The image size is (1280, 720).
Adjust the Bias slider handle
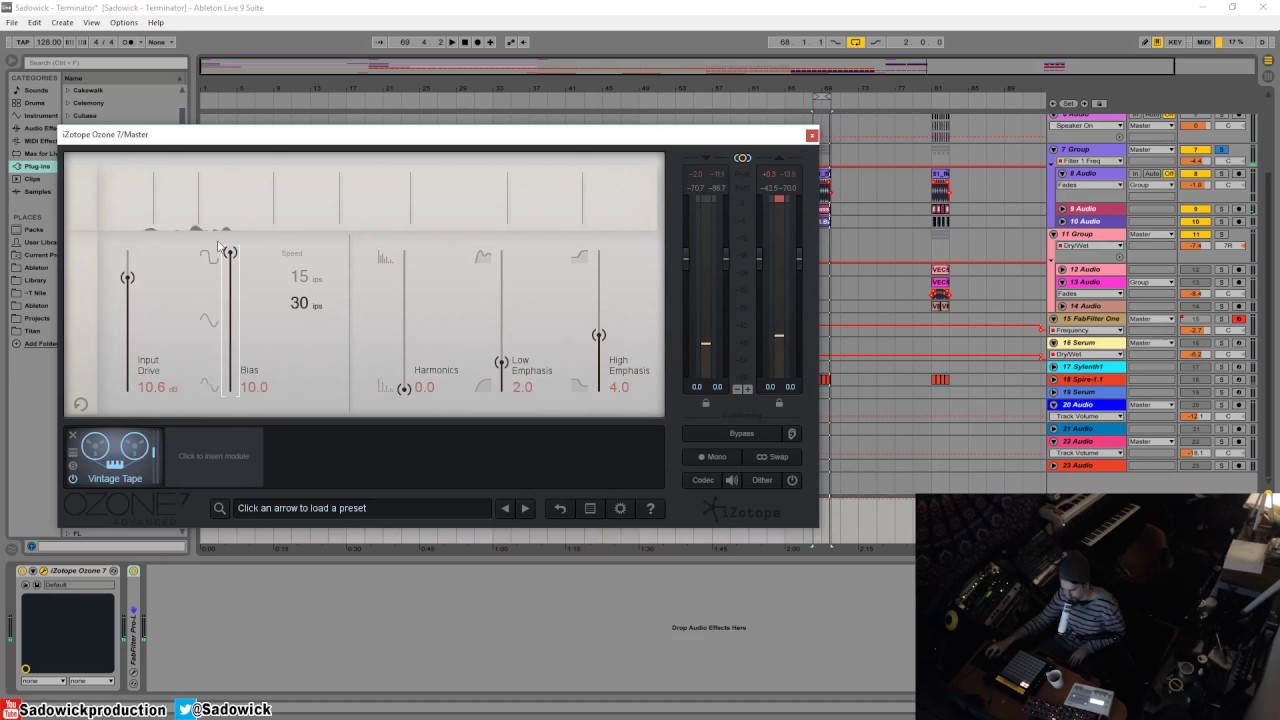pyautogui.click(x=231, y=253)
